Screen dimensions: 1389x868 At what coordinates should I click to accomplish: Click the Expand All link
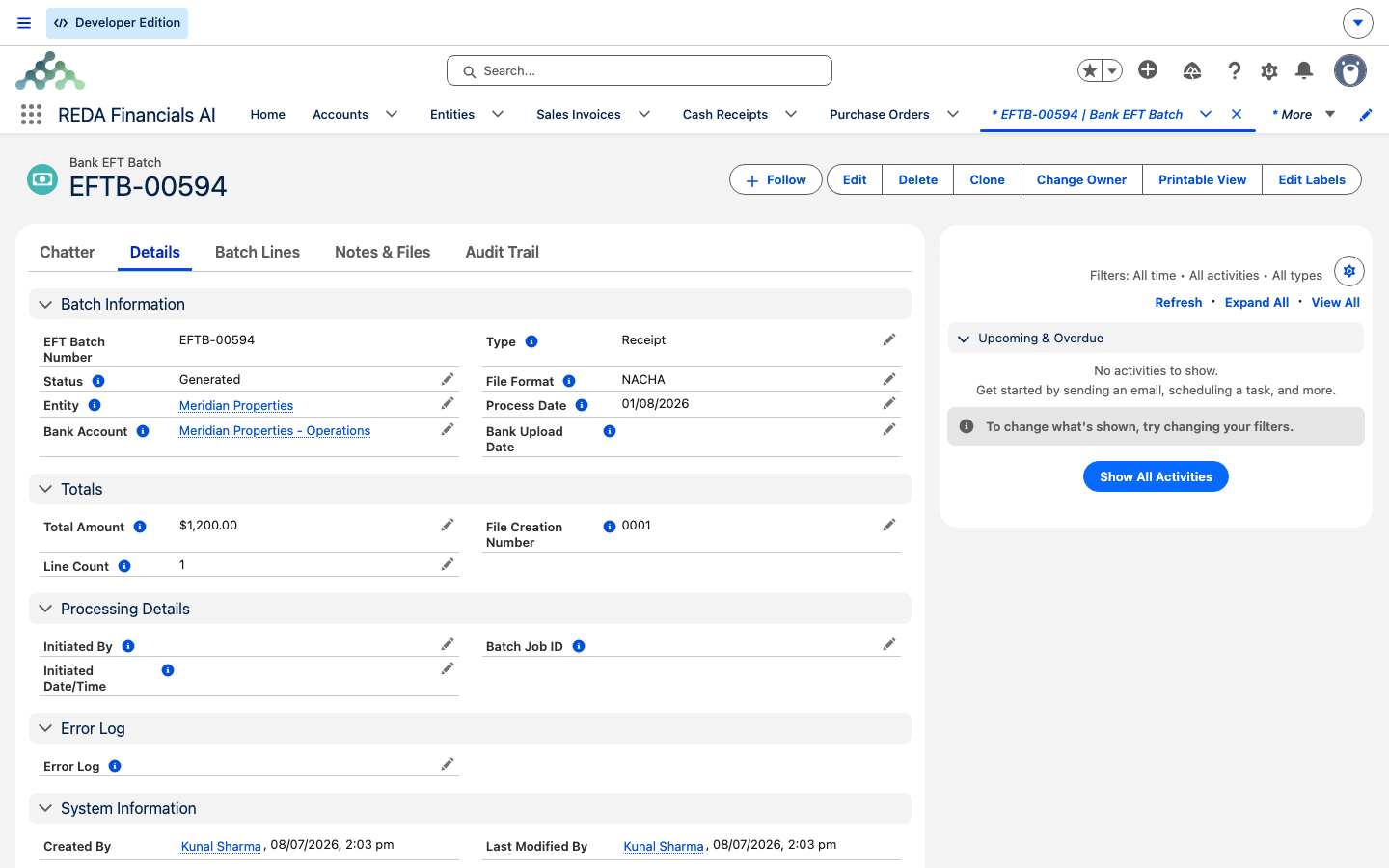pos(1257,302)
